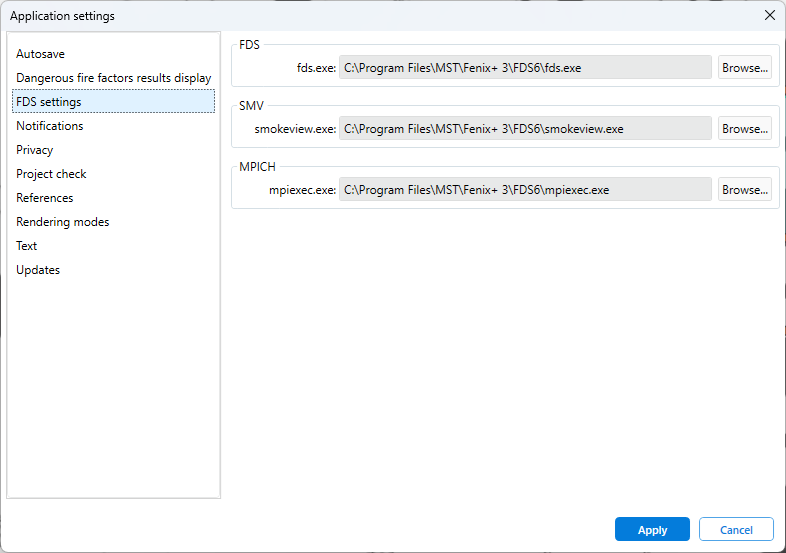
Task: Go to Privacy settings
Action: click(x=35, y=150)
